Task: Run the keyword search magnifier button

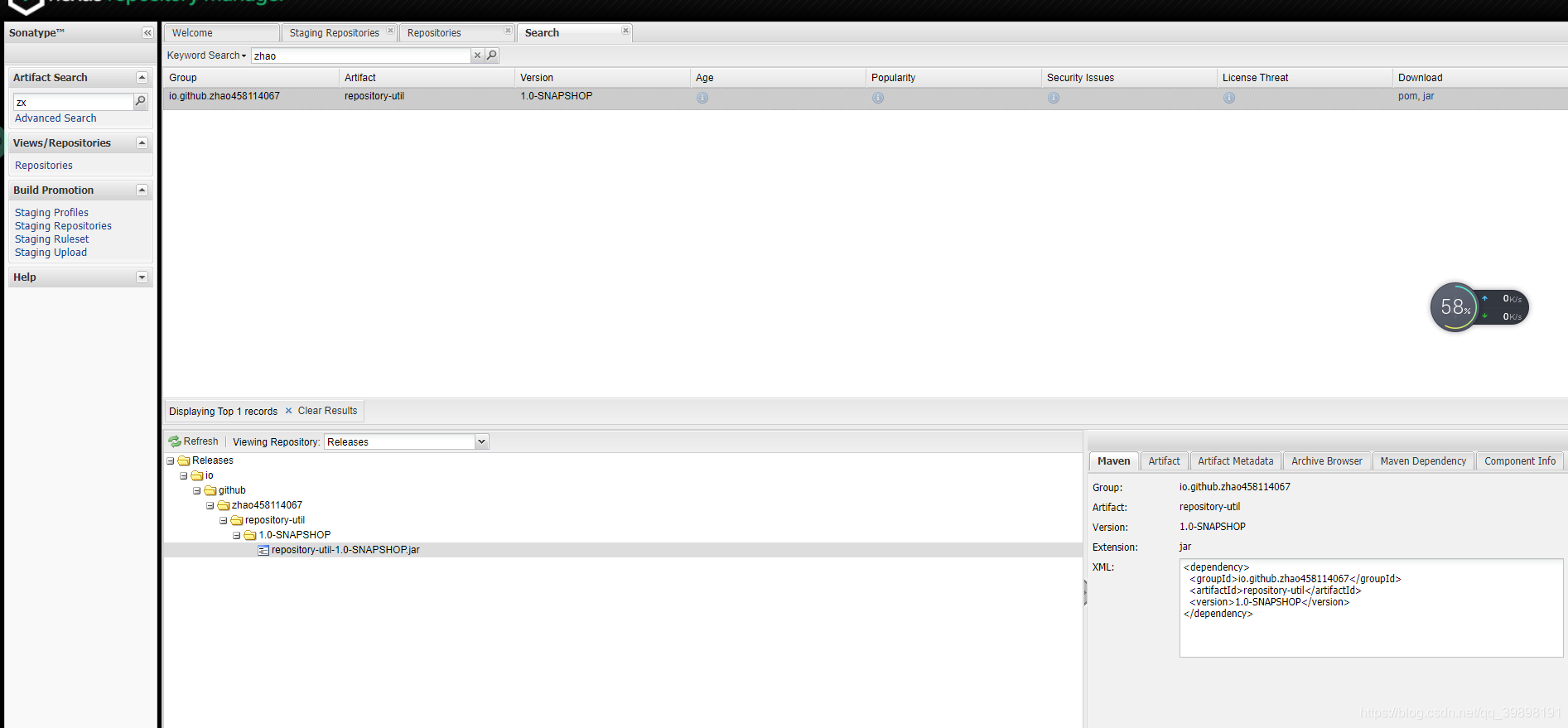Action: 492,55
